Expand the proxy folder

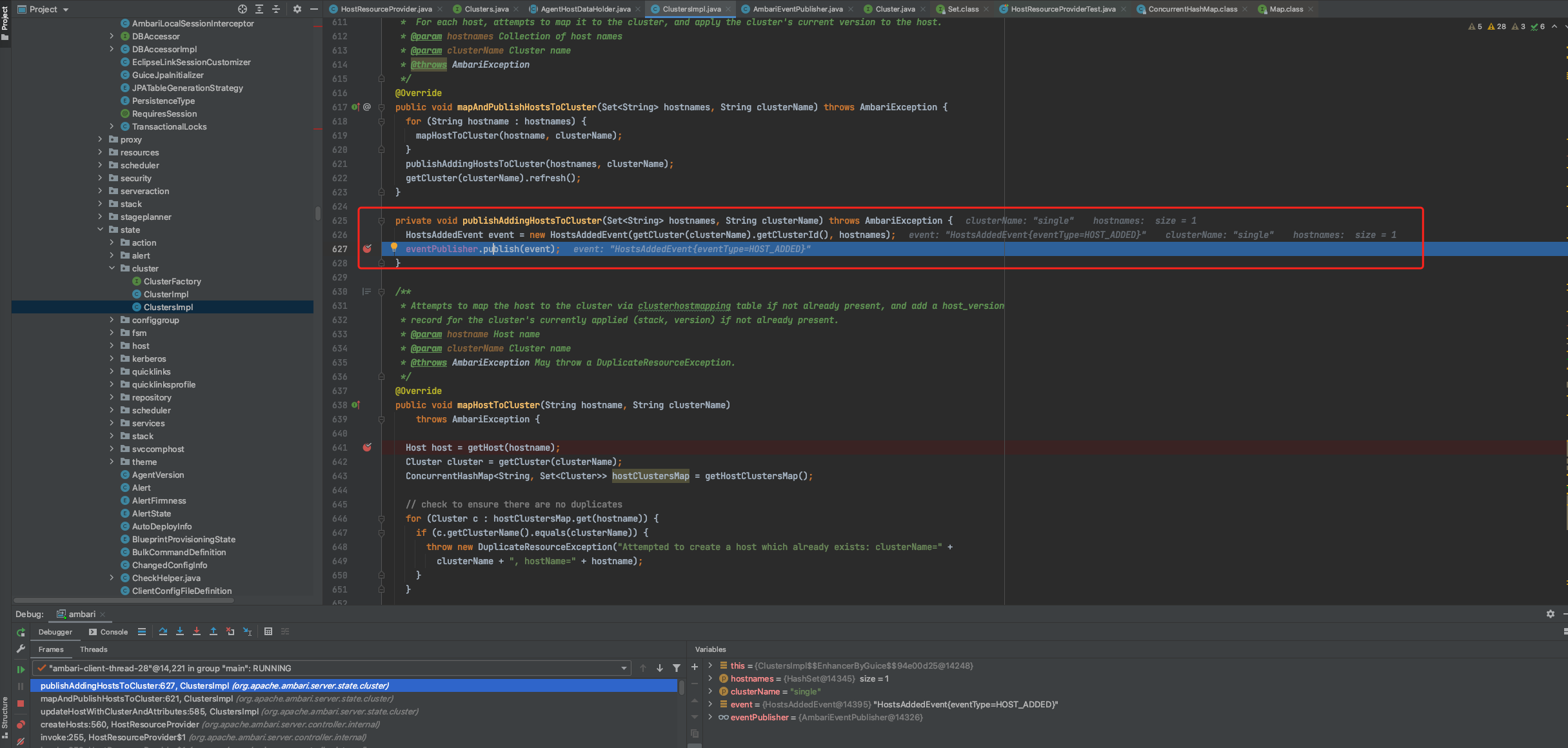click(x=100, y=139)
